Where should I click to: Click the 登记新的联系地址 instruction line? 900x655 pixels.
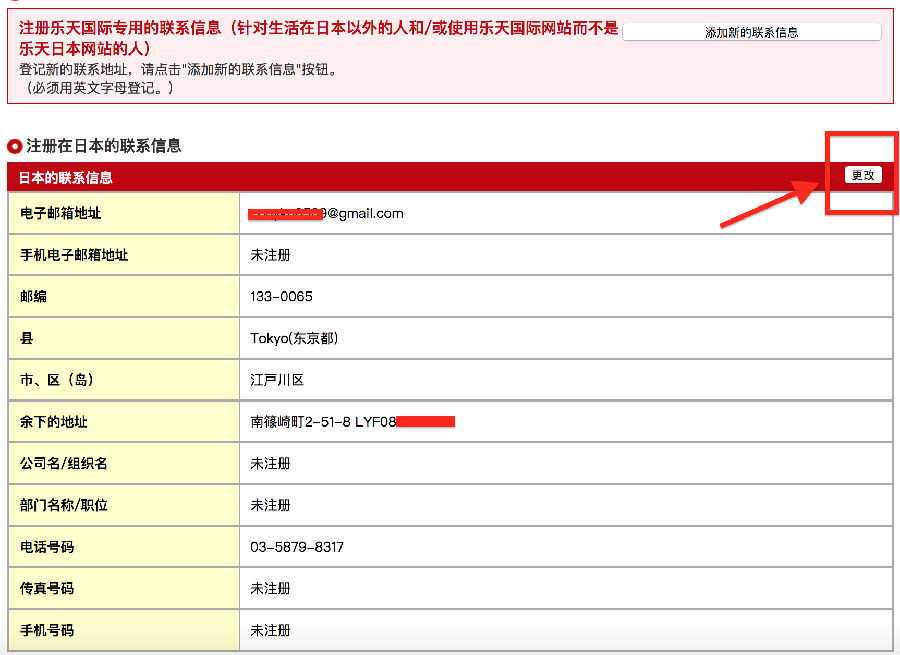180,69
